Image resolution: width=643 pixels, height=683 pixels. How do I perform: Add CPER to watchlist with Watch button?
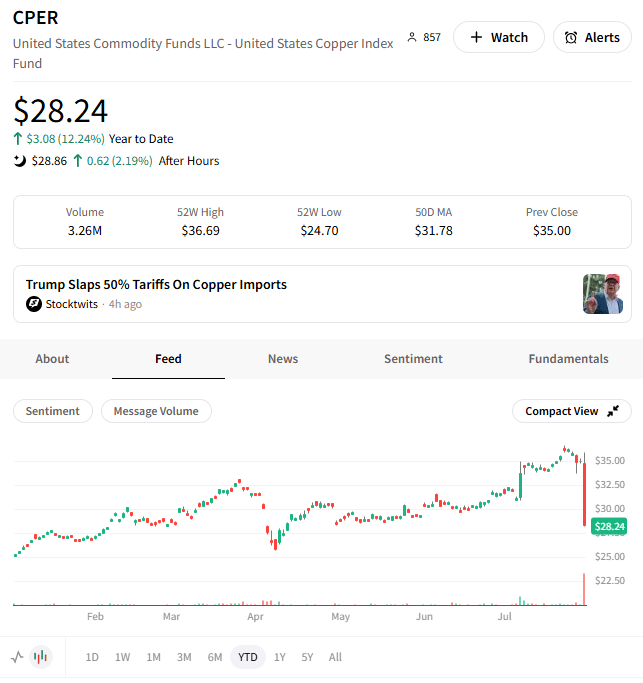pos(499,37)
